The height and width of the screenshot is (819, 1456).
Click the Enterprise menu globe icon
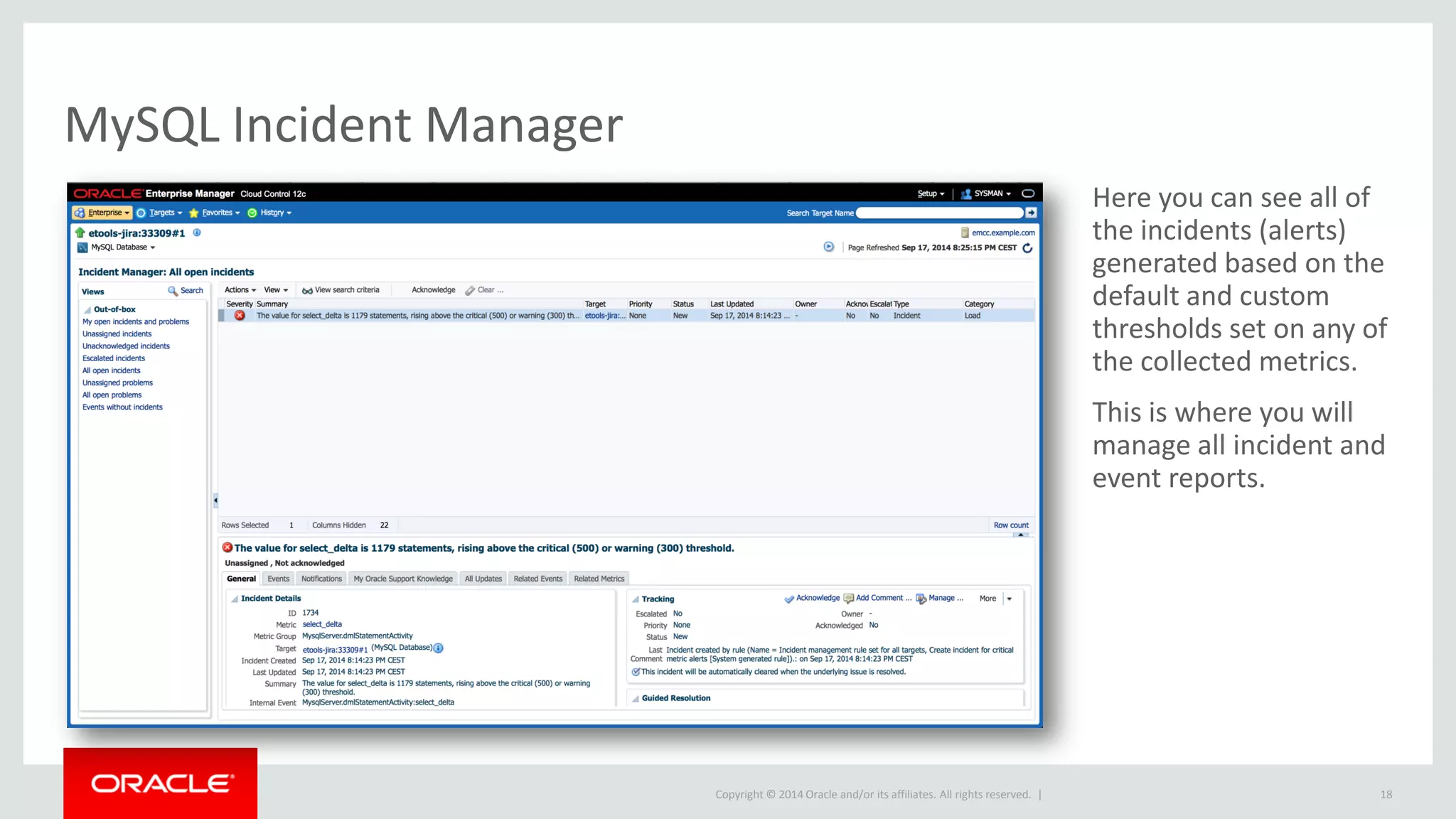[x=80, y=213]
